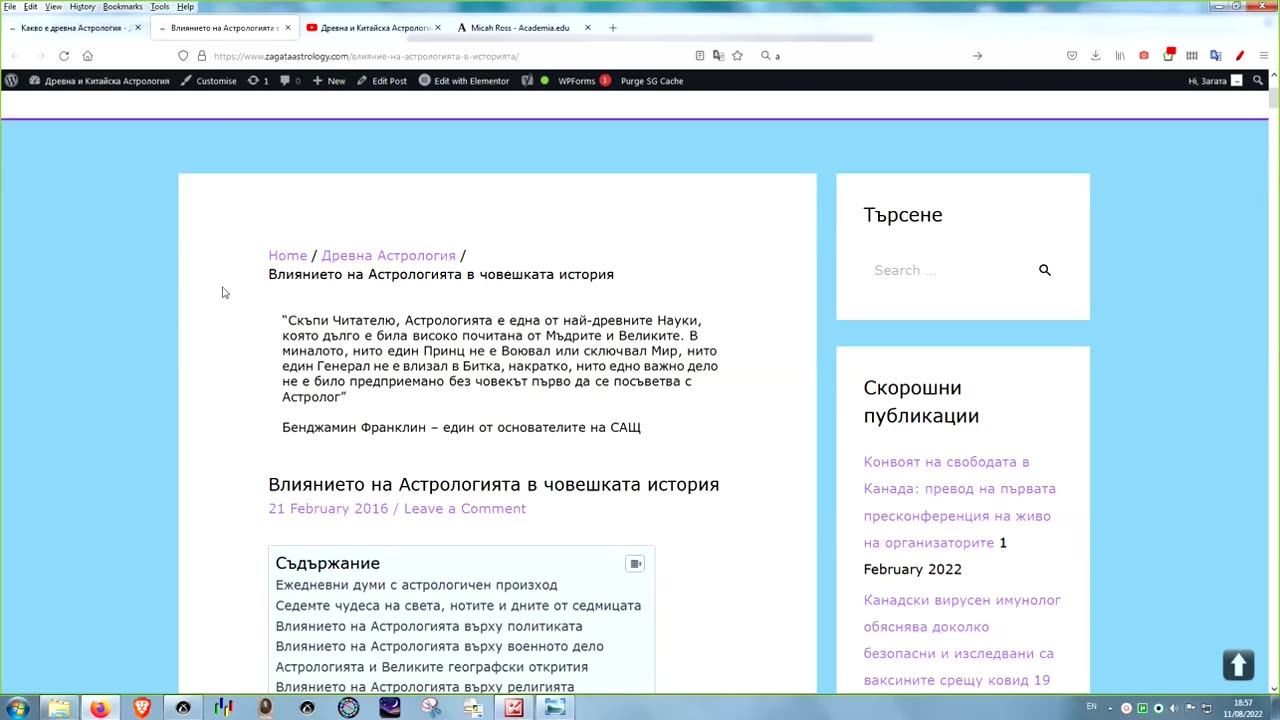The height and width of the screenshot is (720, 1280).
Task: Go to Firefox home page
Action: [x=88, y=56]
